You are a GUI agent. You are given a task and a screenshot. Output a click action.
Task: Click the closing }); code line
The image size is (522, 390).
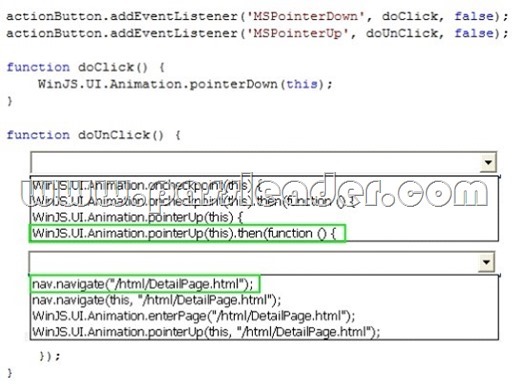pos(50,356)
